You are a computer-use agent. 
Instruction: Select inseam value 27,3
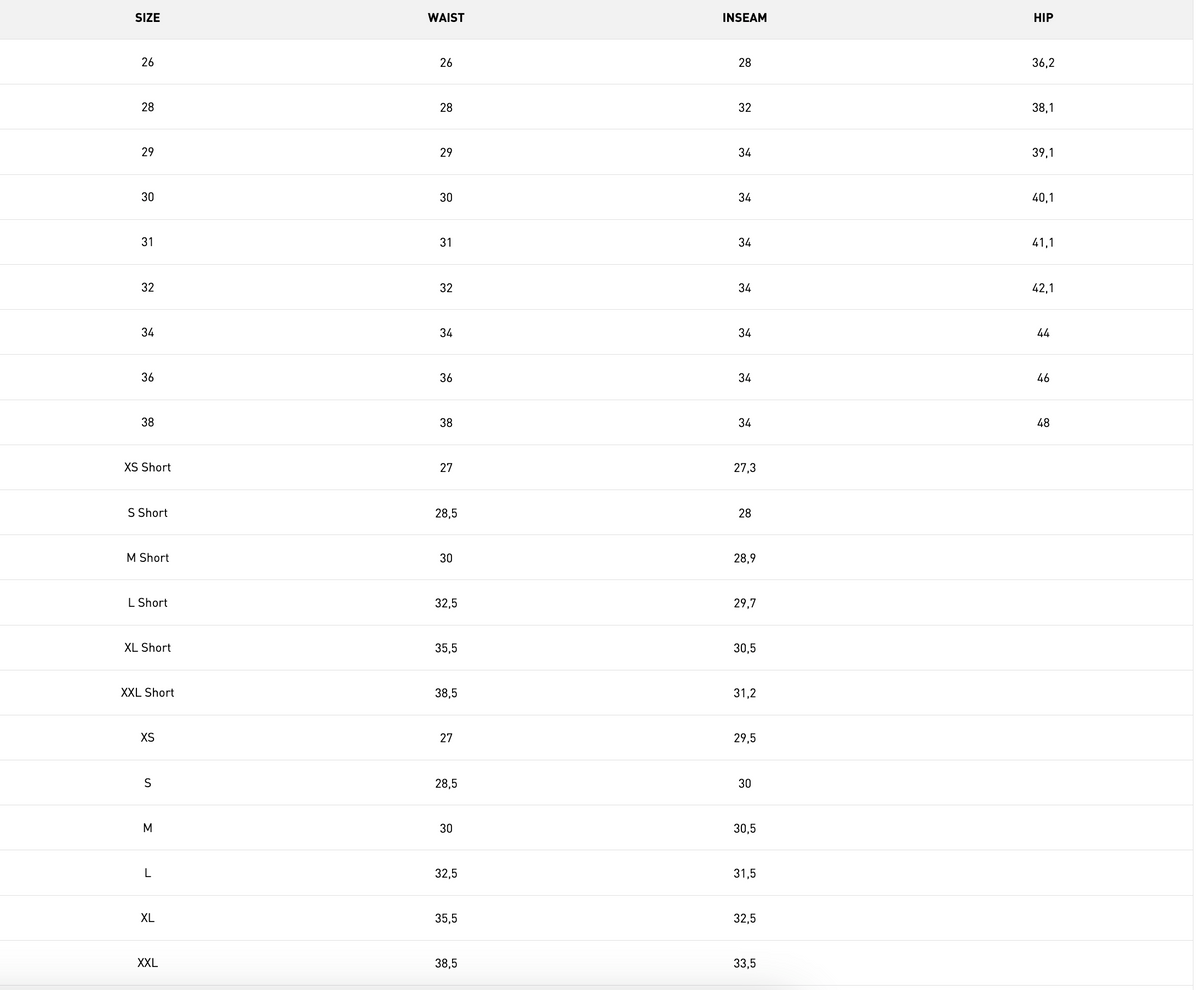coord(744,467)
